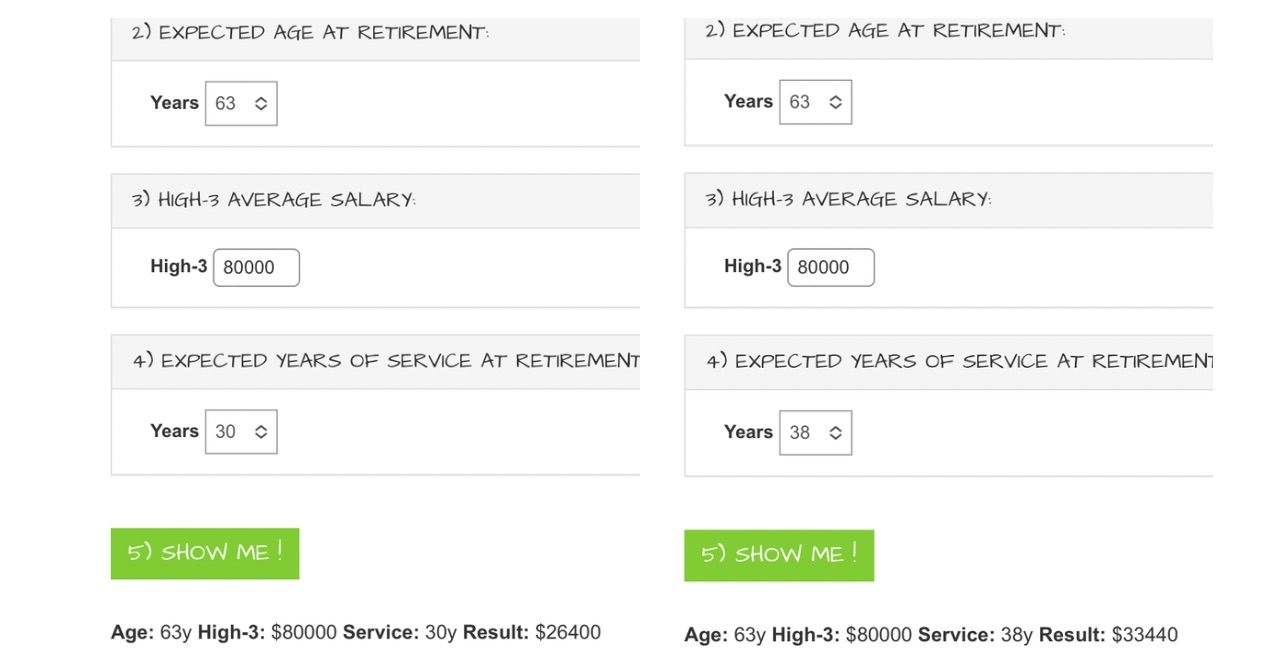Click Show Me button above the $33440 result
This screenshot has height=670, width=1280.
[779, 555]
